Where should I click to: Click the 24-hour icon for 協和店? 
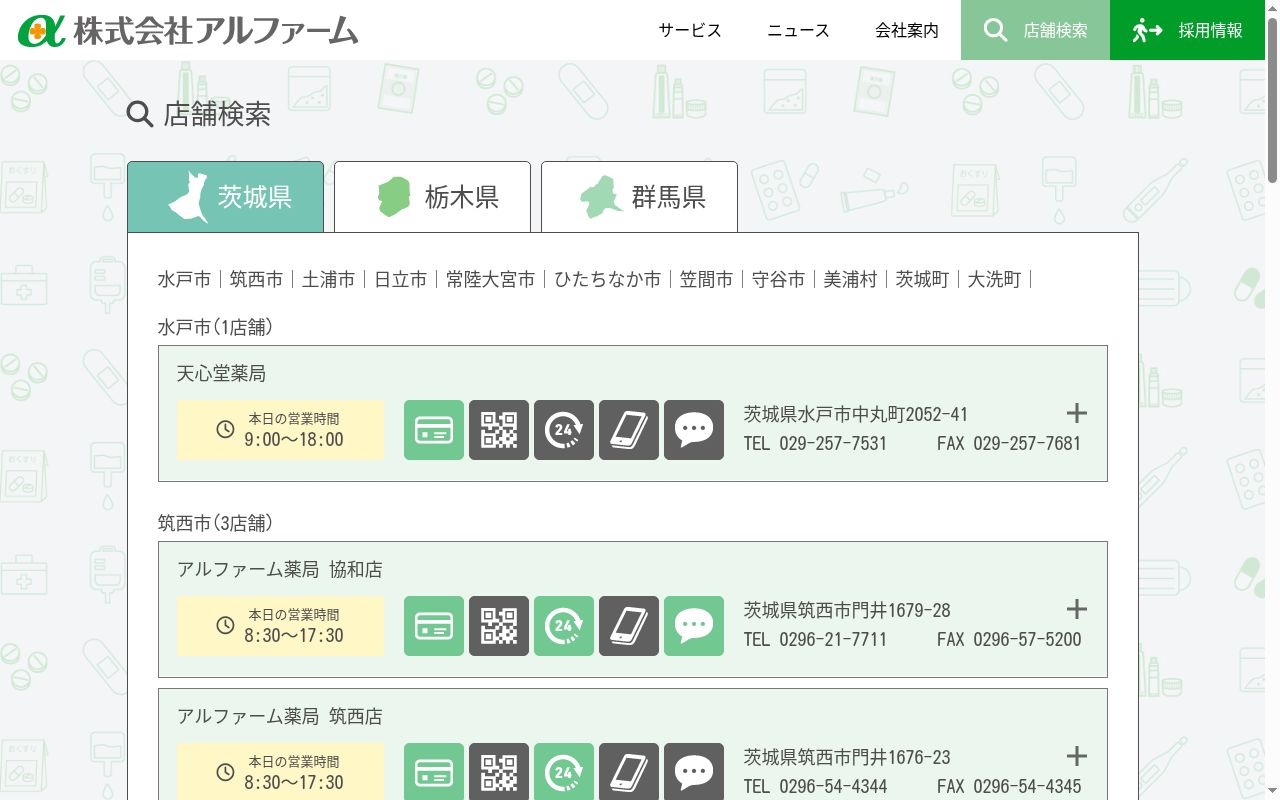click(x=564, y=626)
